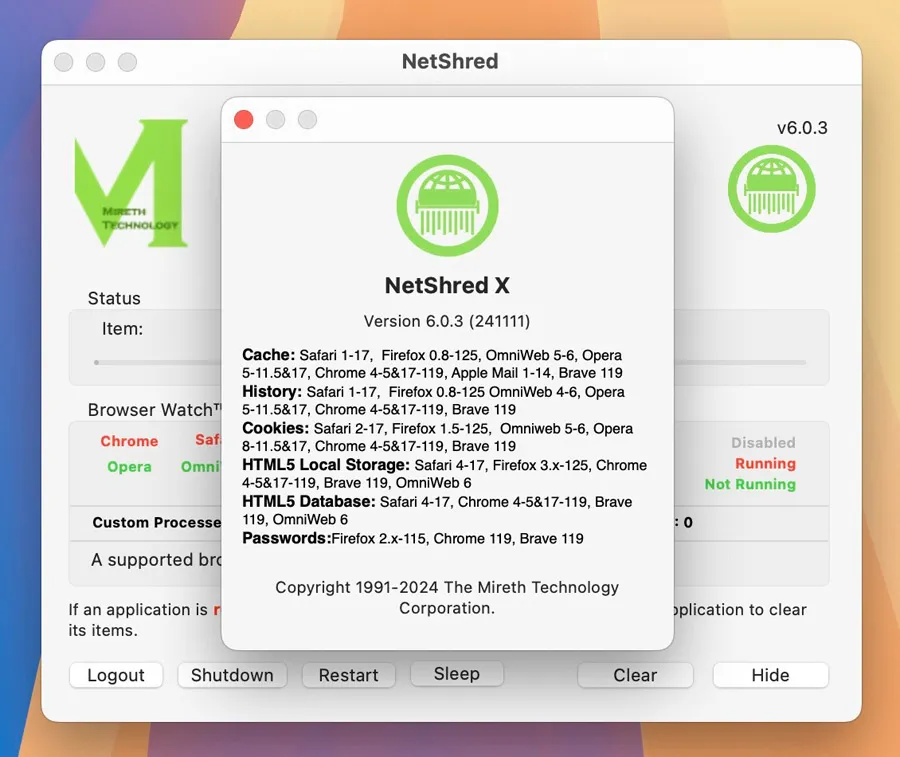Click the Clear button
The width and height of the screenshot is (900, 757).
point(635,675)
